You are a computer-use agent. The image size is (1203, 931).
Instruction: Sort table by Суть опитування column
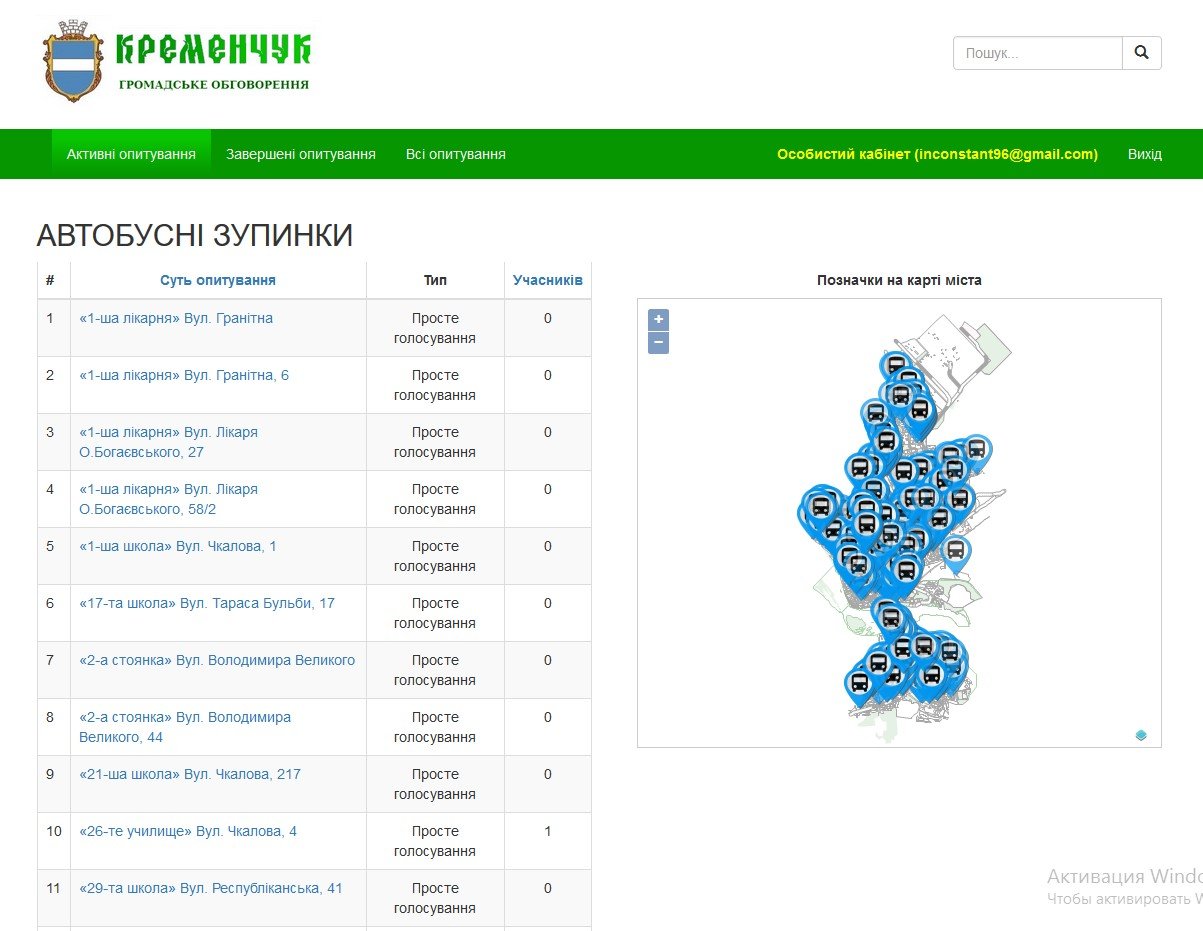click(218, 280)
